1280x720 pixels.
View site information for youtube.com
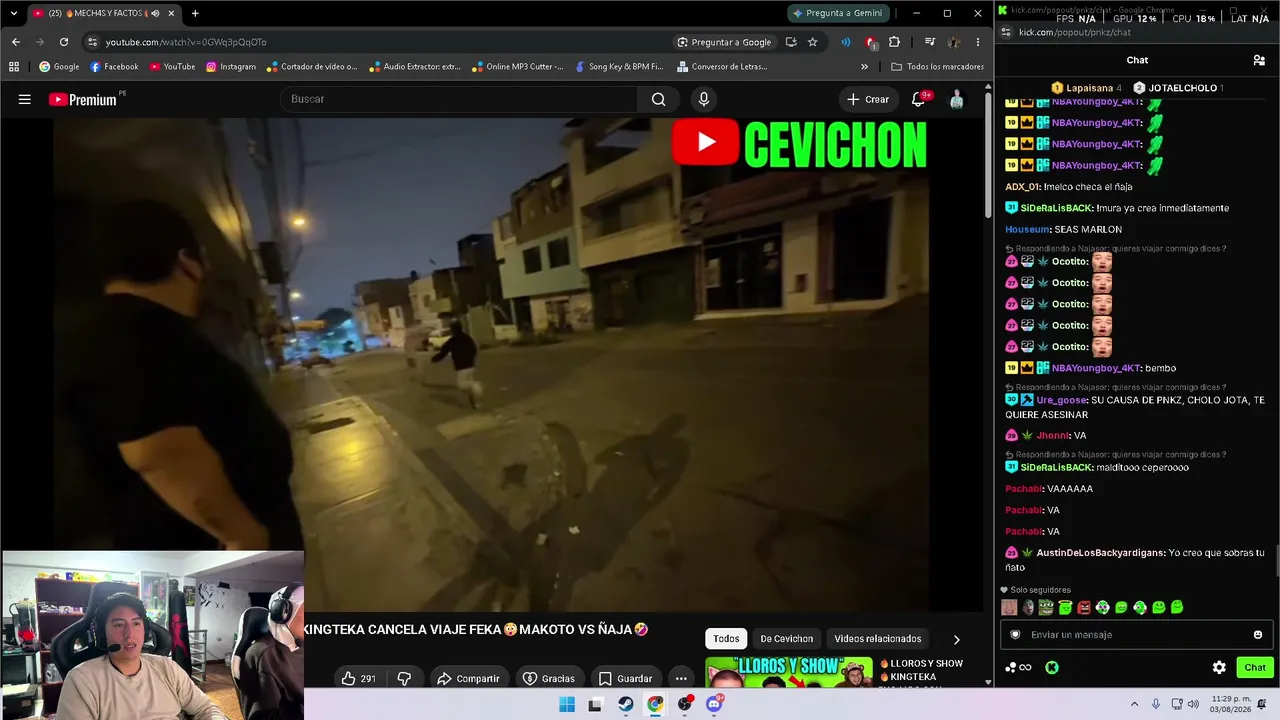point(92,42)
